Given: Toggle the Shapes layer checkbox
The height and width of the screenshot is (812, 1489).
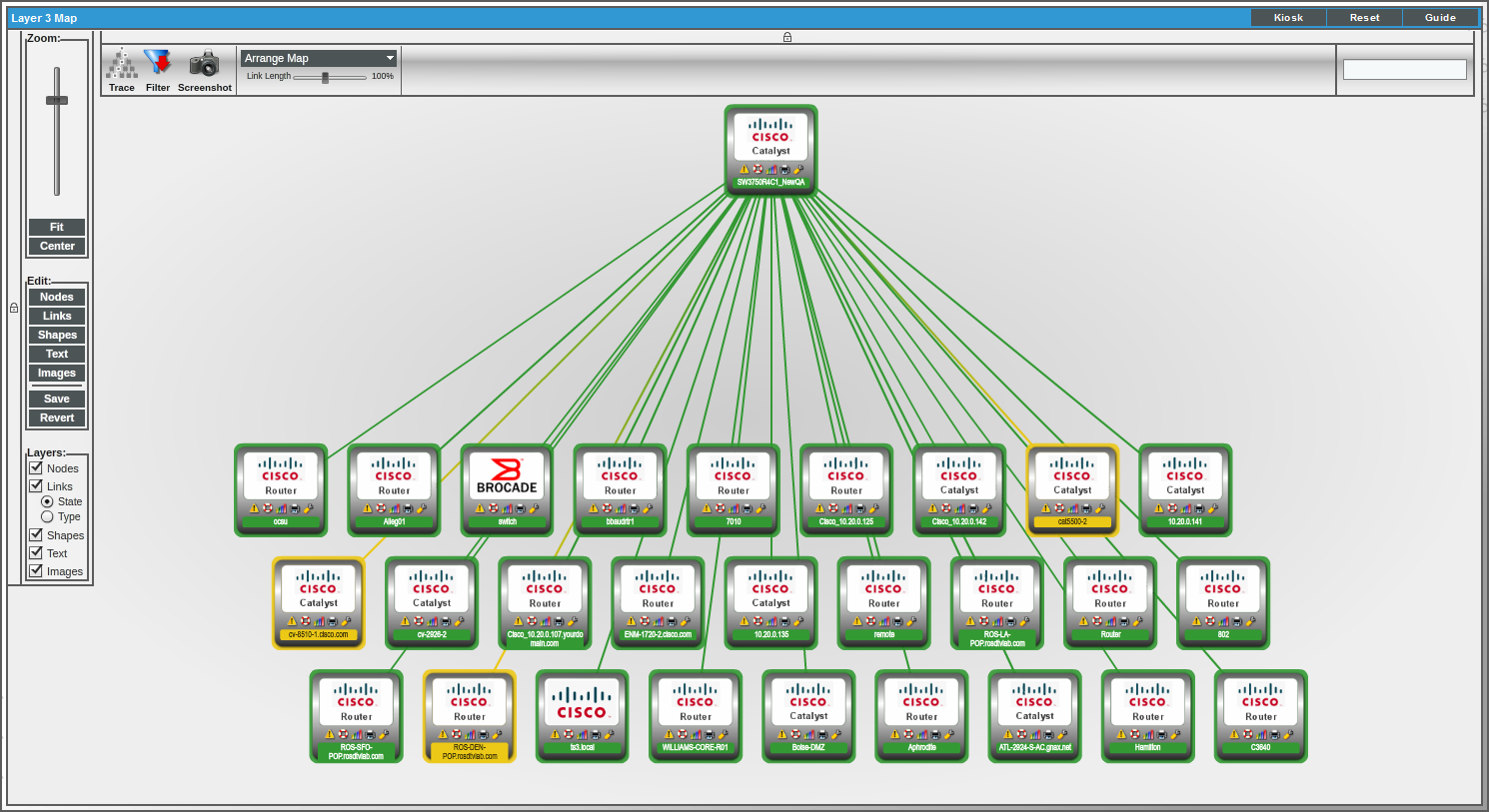Looking at the screenshot, I should click(x=36, y=534).
